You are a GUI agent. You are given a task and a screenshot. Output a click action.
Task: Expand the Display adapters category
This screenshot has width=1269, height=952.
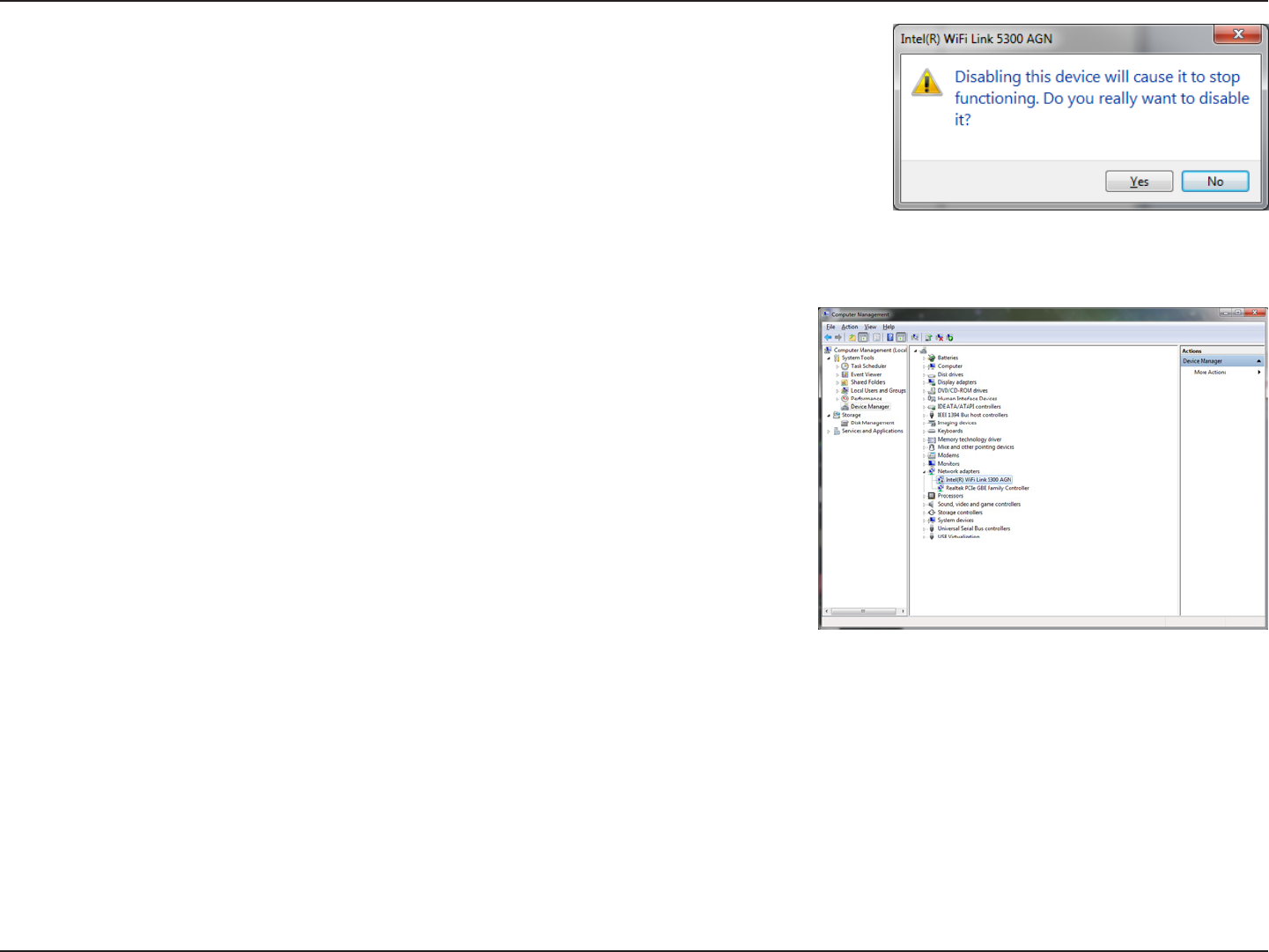click(x=924, y=383)
